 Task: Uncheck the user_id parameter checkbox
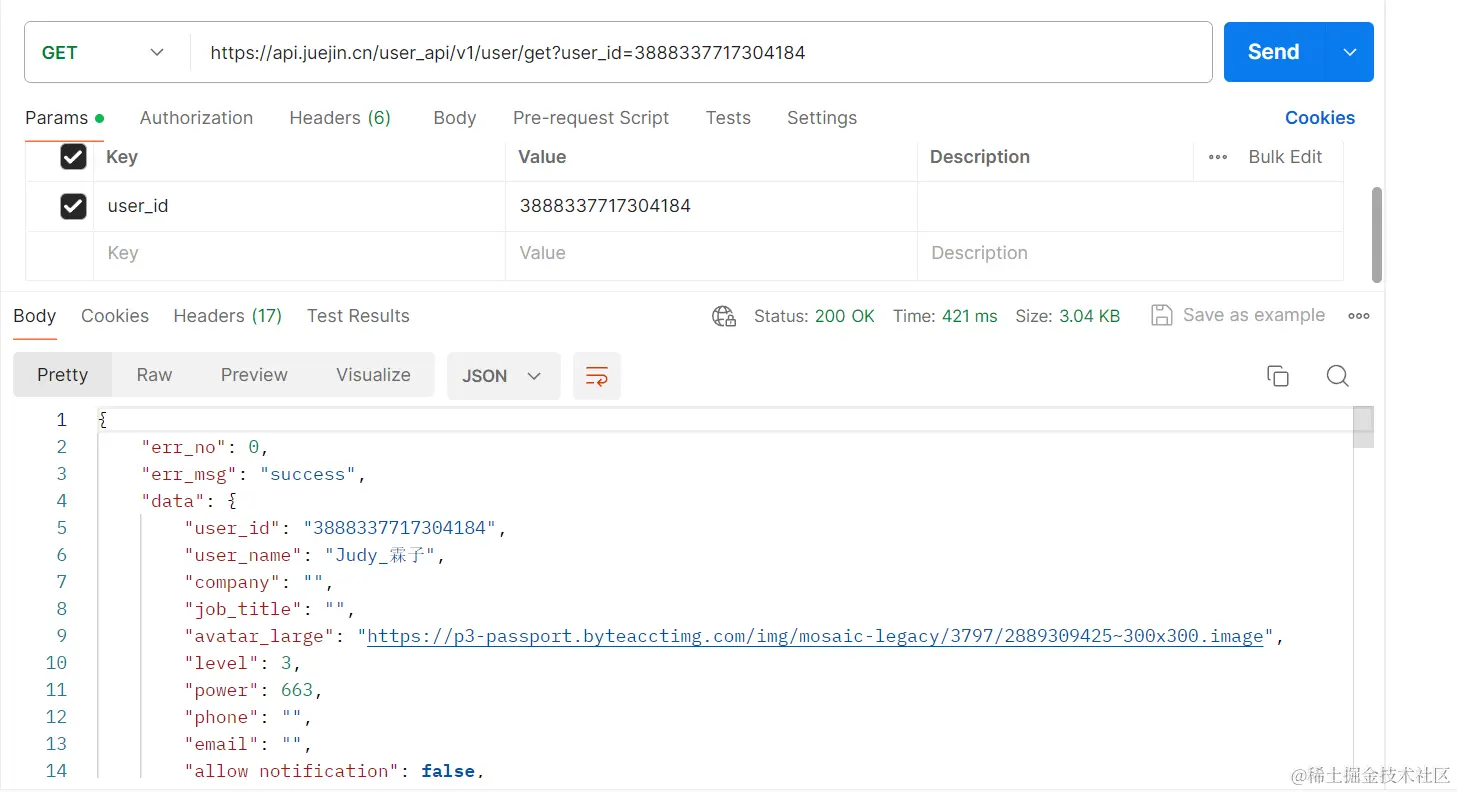73,206
